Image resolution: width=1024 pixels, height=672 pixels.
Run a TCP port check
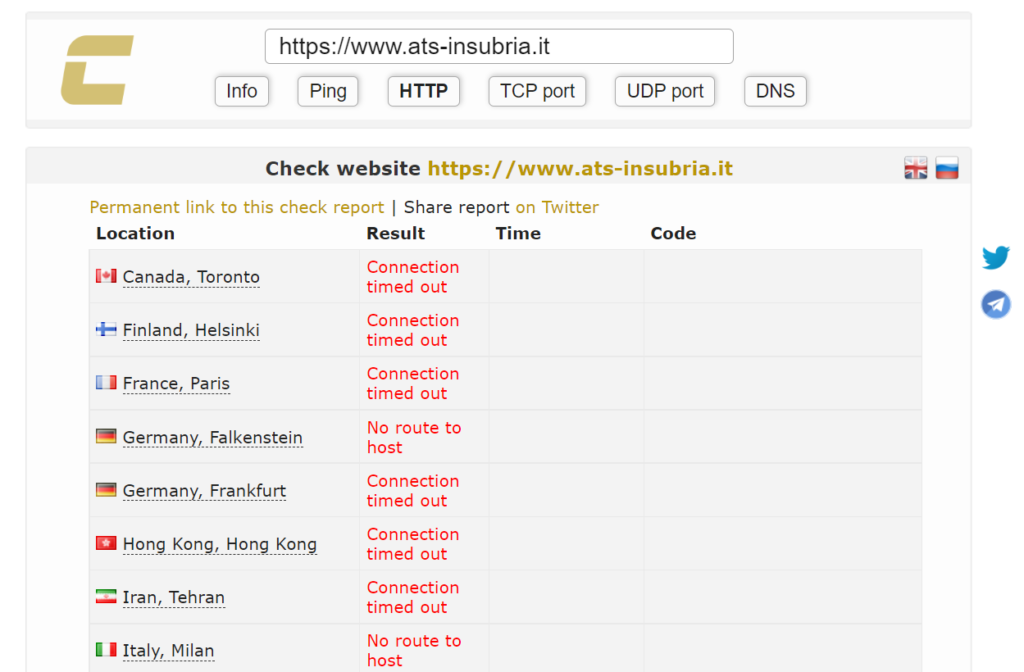tap(537, 91)
